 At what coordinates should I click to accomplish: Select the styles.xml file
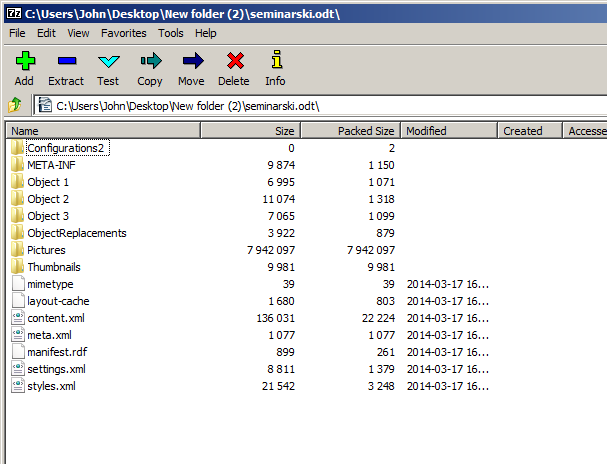pos(50,386)
